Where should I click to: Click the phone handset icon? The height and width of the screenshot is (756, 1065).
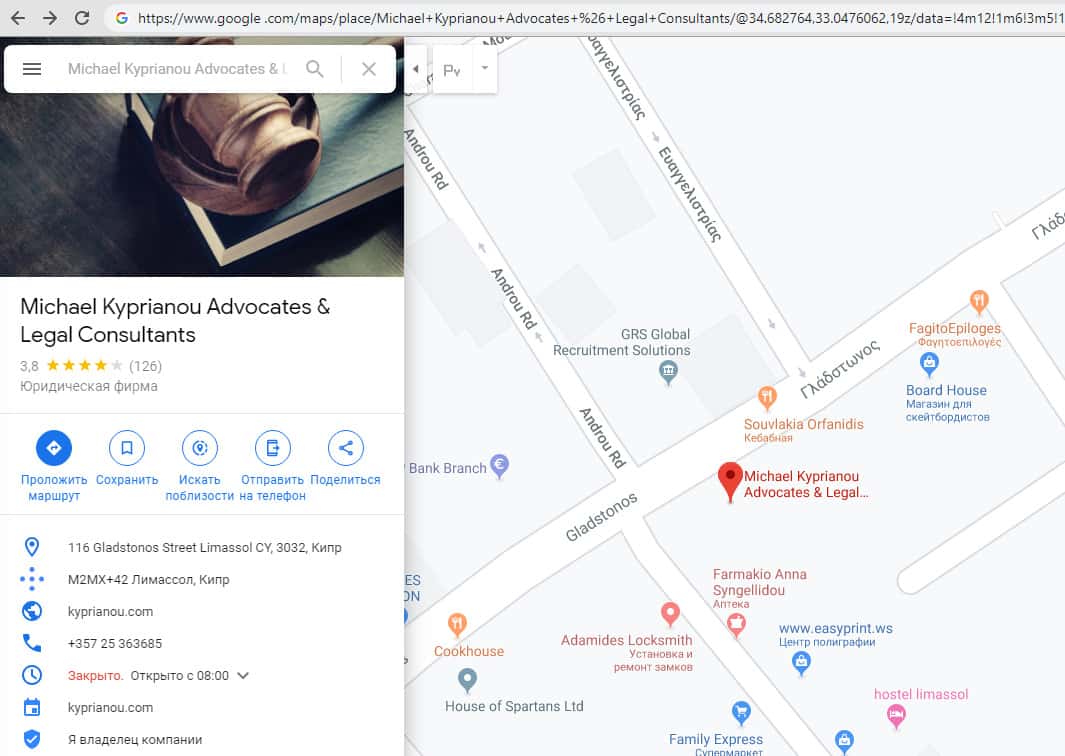(32, 643)
